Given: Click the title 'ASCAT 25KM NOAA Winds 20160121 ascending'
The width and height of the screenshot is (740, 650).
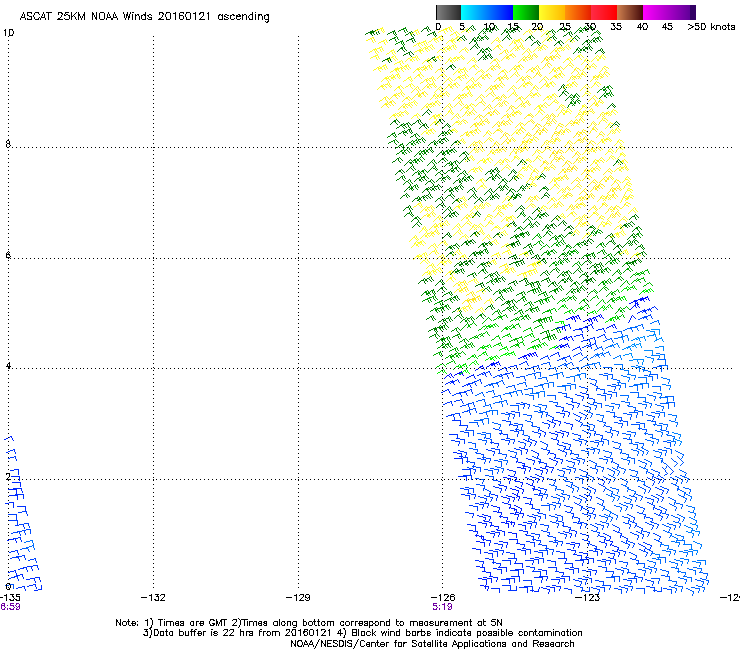Looking at the screenshot, I should tap(144, 17).
